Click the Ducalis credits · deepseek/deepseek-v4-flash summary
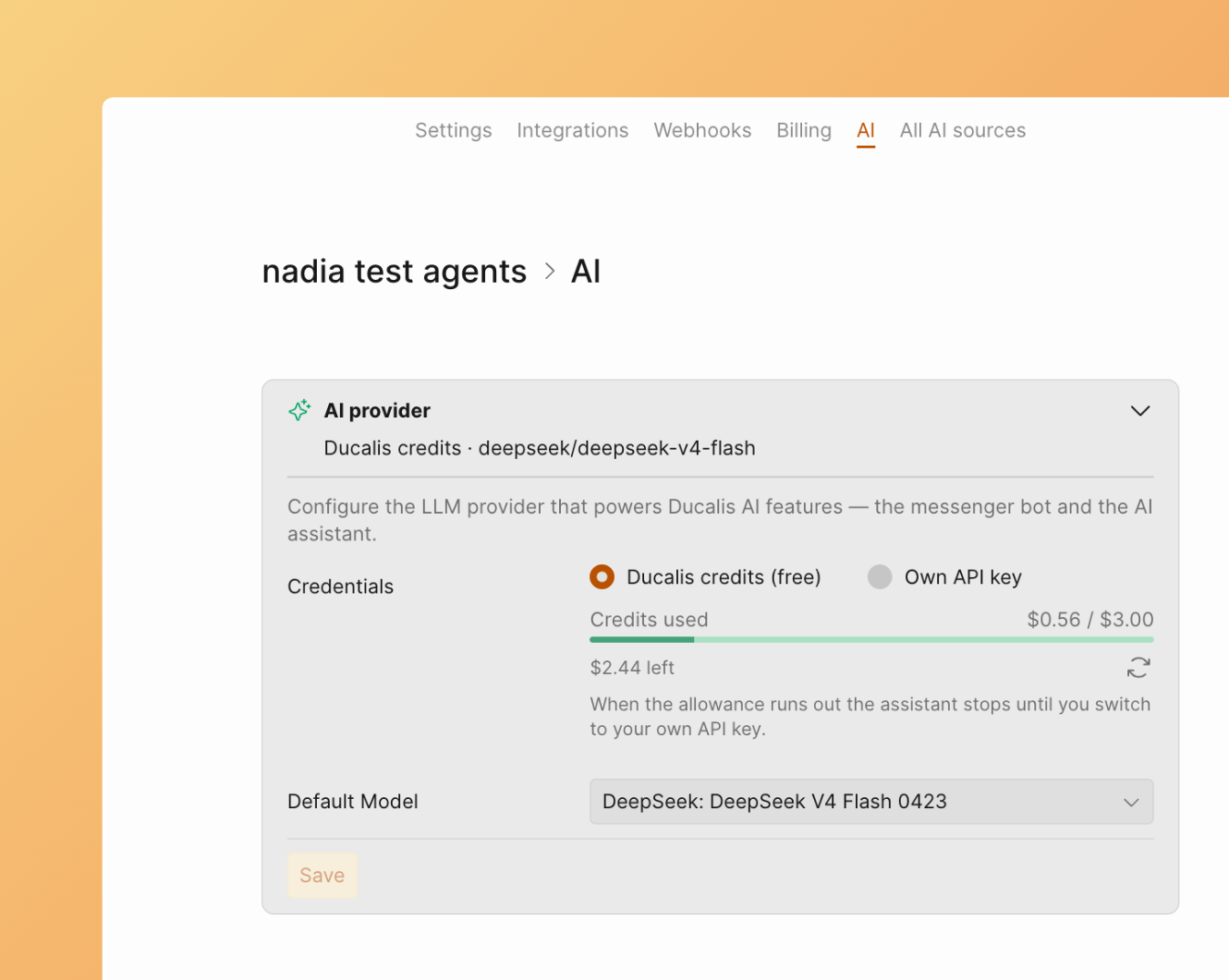Viewport: 1229px width, 980px height. 540,448
